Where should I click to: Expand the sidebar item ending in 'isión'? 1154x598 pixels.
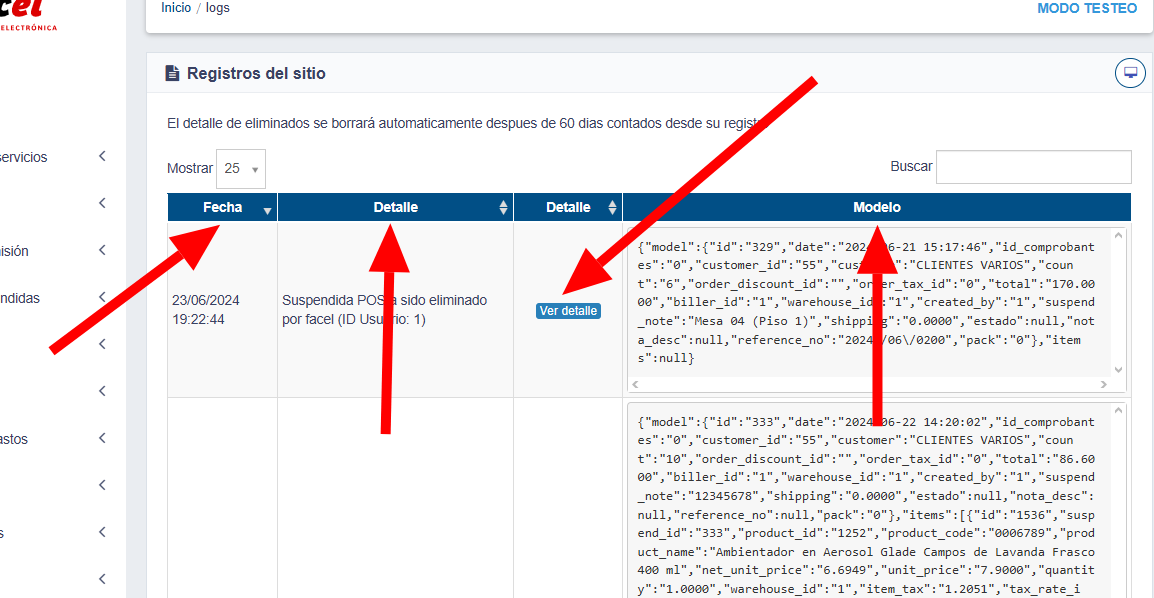(102, 251)
